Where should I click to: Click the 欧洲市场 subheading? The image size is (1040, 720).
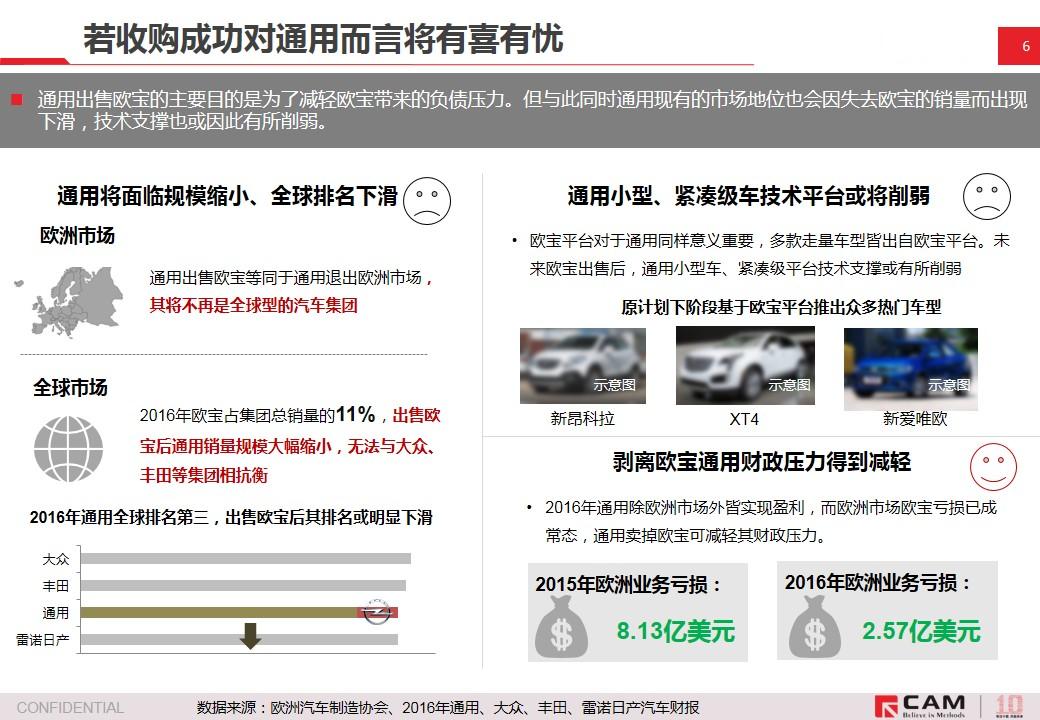coord(77,235)
